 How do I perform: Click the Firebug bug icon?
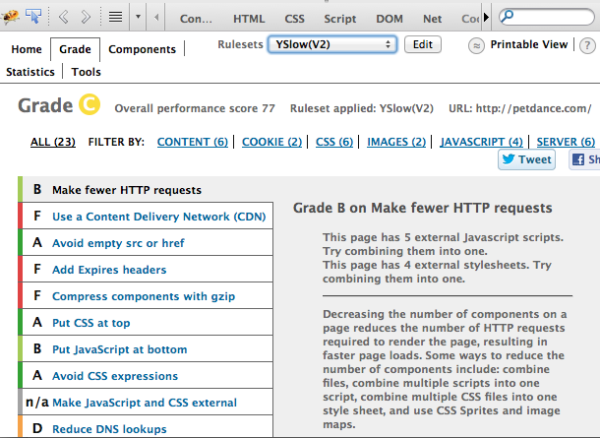pyautogui.click(x=10, y=16)
